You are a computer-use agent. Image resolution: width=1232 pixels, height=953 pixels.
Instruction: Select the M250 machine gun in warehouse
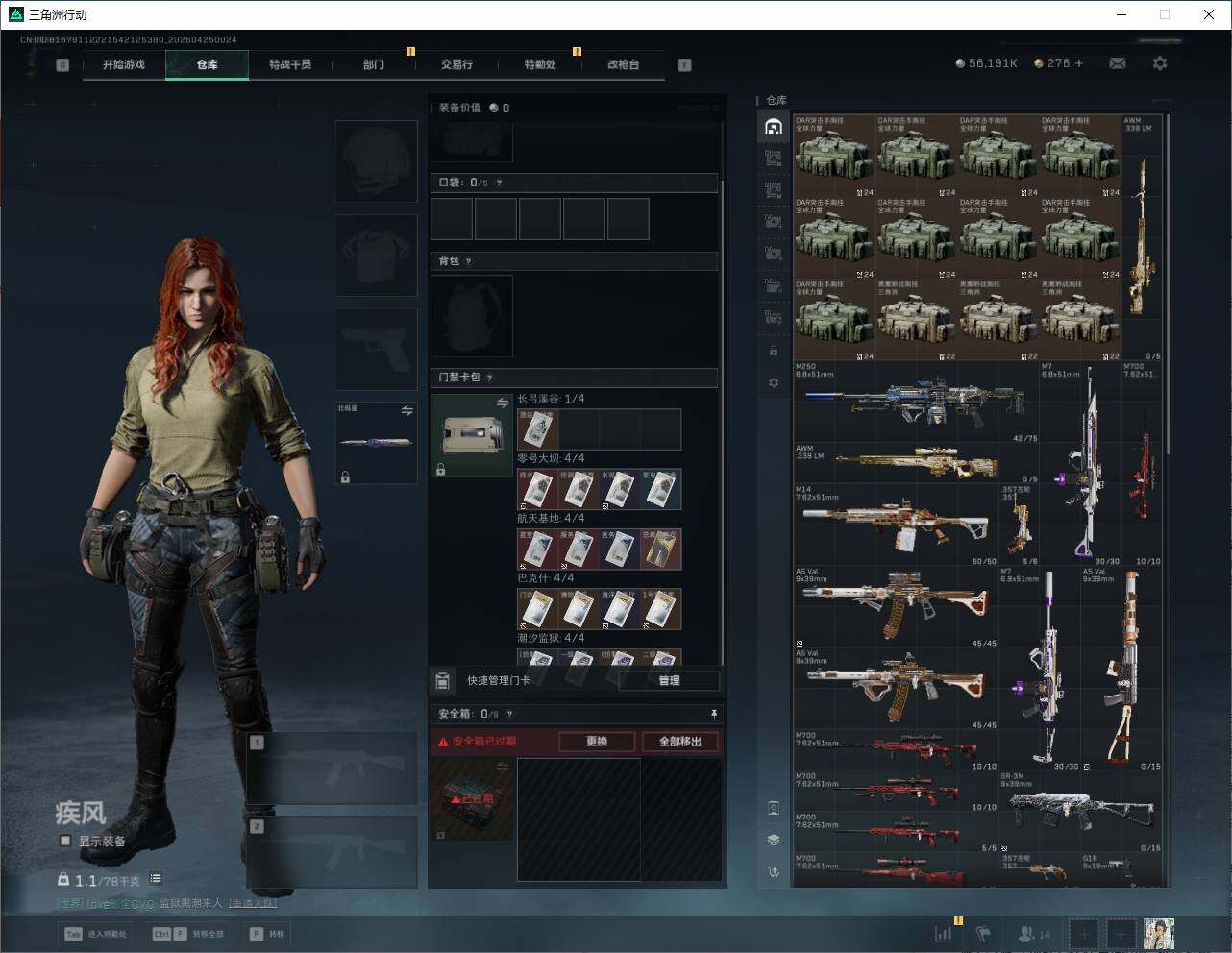917,402
